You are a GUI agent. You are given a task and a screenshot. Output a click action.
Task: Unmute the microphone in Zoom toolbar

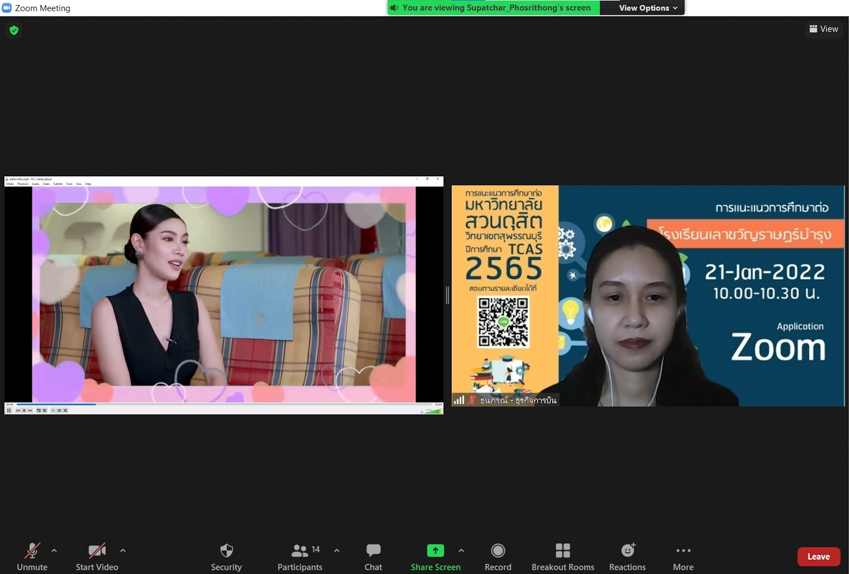coord(32,557)
